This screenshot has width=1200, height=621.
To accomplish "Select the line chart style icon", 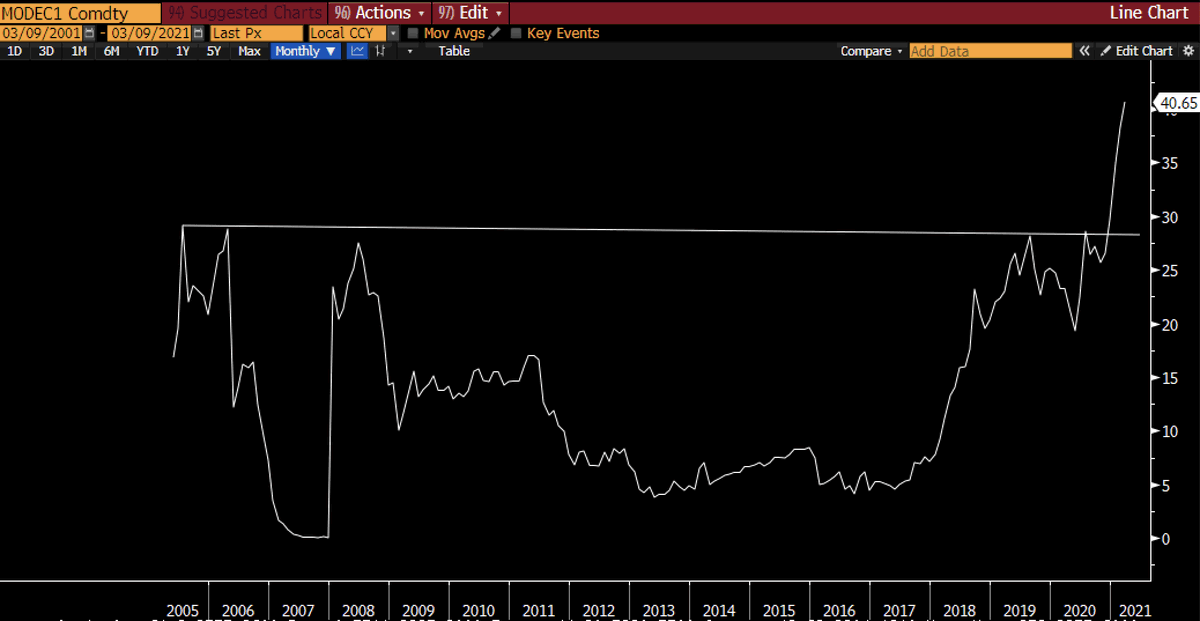I will pos(358,51).
